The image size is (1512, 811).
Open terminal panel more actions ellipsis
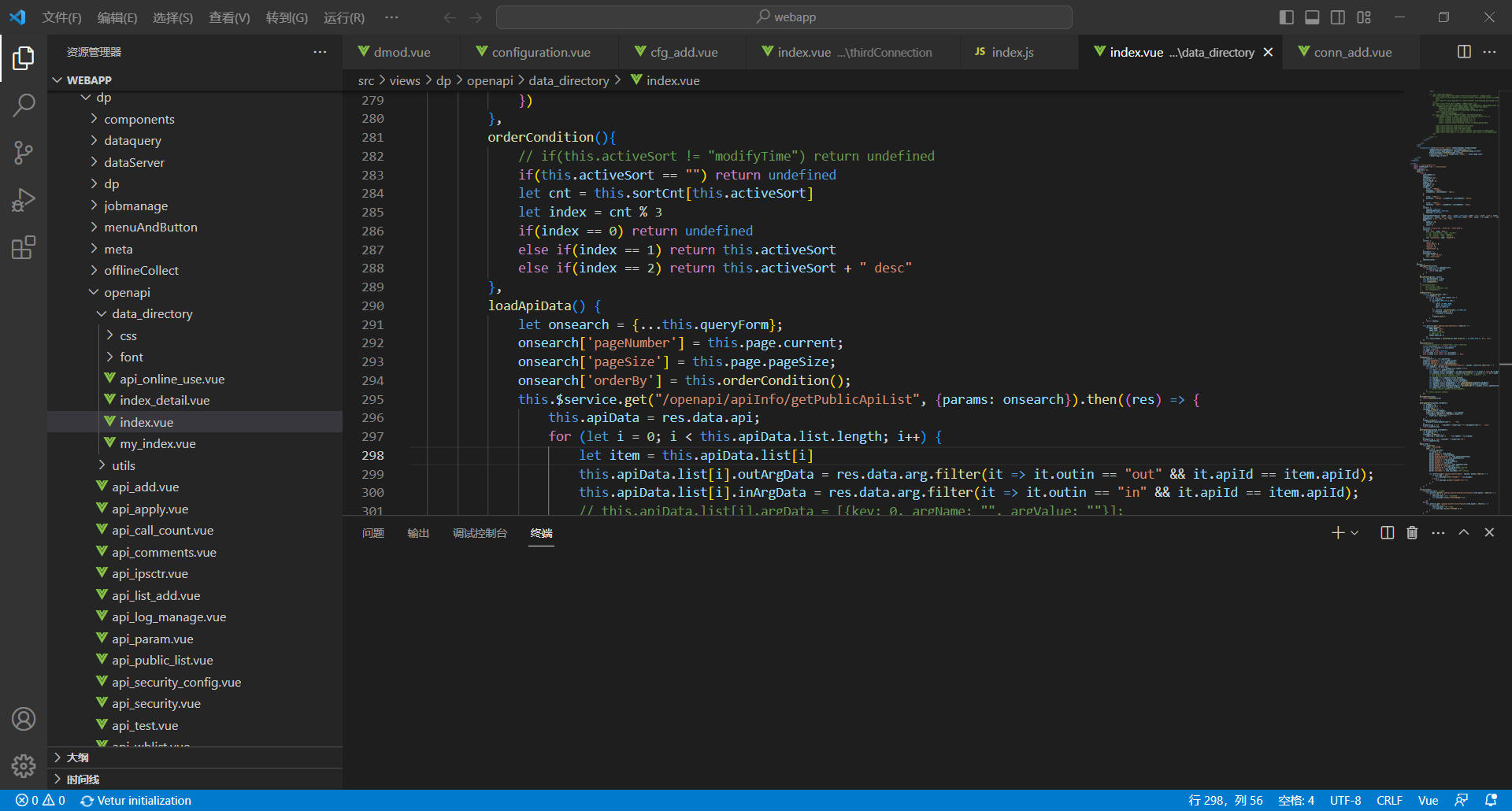[1438, 533]
